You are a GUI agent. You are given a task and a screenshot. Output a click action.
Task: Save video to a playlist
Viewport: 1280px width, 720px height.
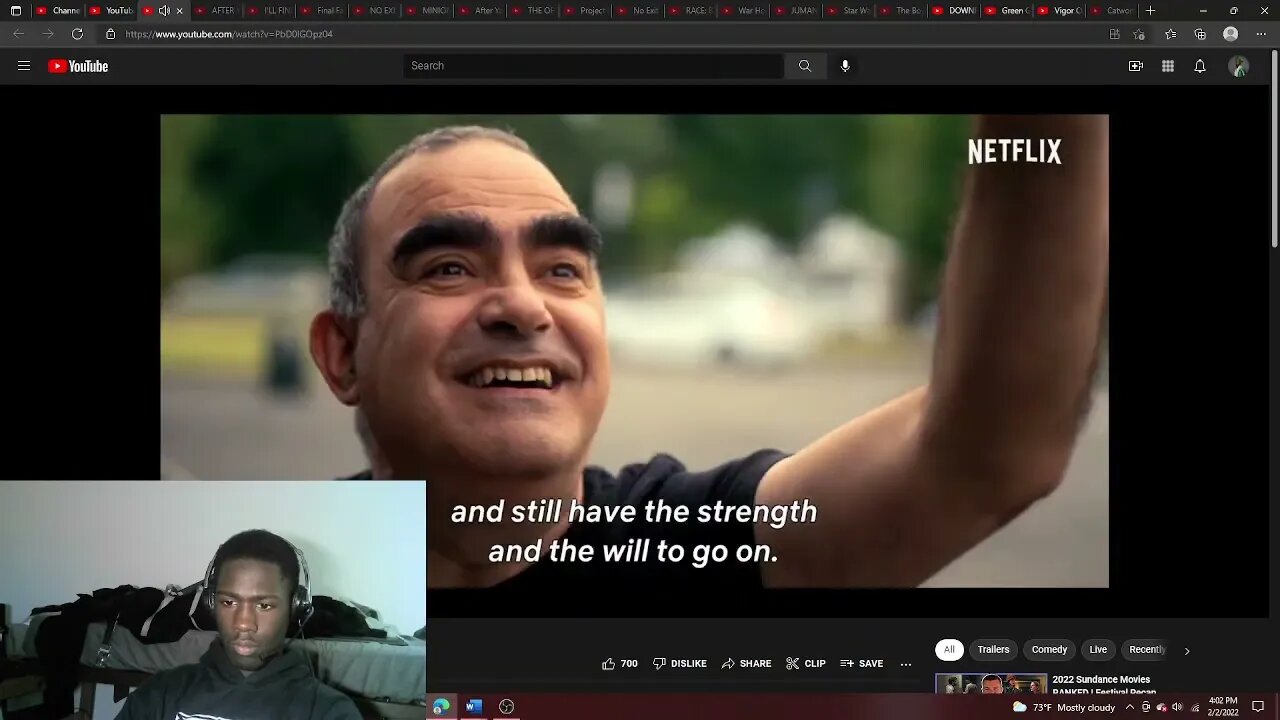coord(862,664)
